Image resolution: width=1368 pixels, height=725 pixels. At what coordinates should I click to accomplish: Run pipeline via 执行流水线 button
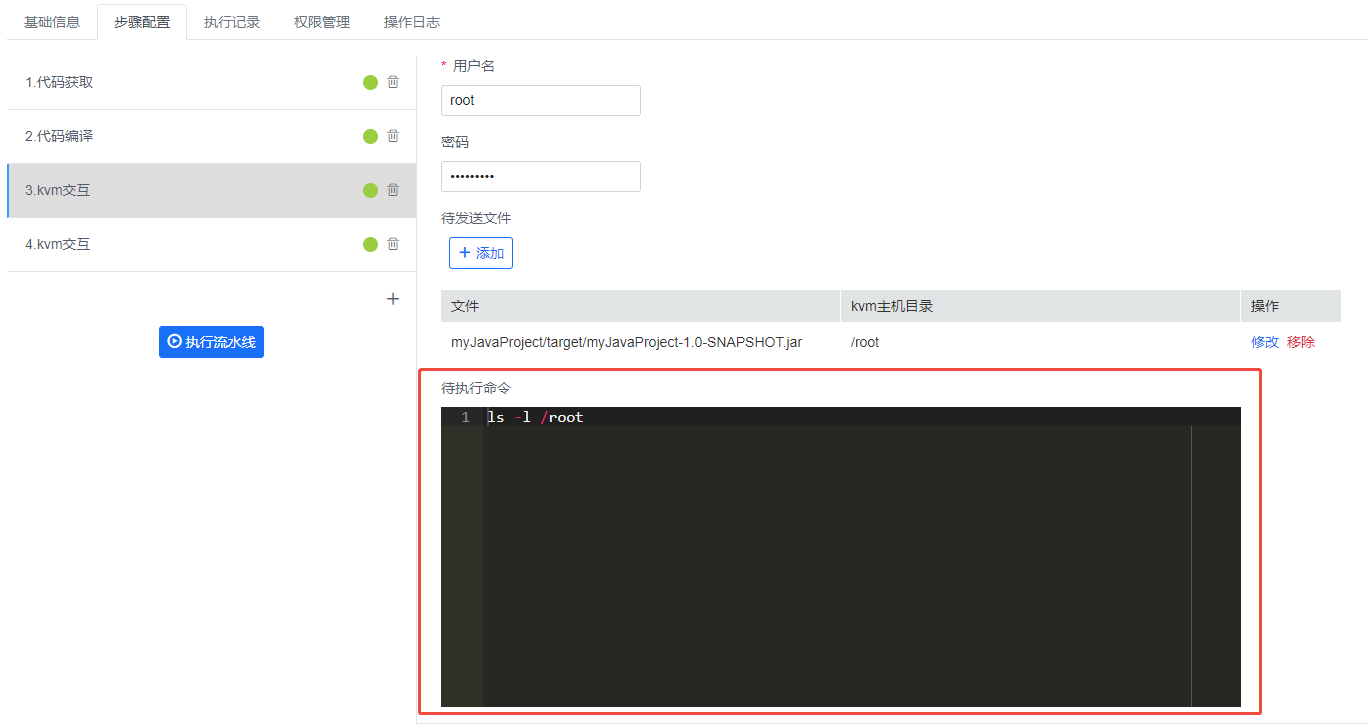pos(211,342)
